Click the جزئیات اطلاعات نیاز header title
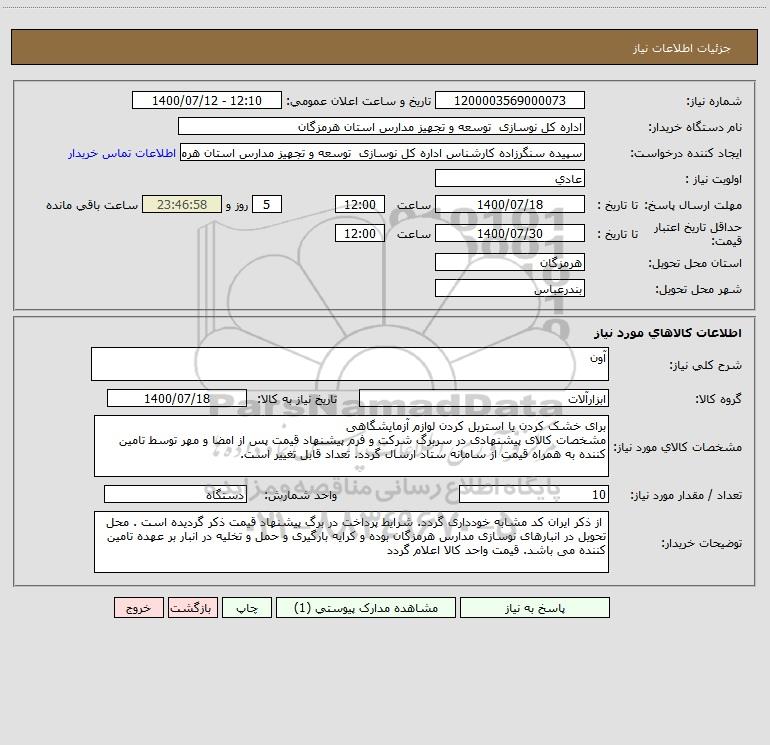The image size is (770, 745). click(682, 48)
